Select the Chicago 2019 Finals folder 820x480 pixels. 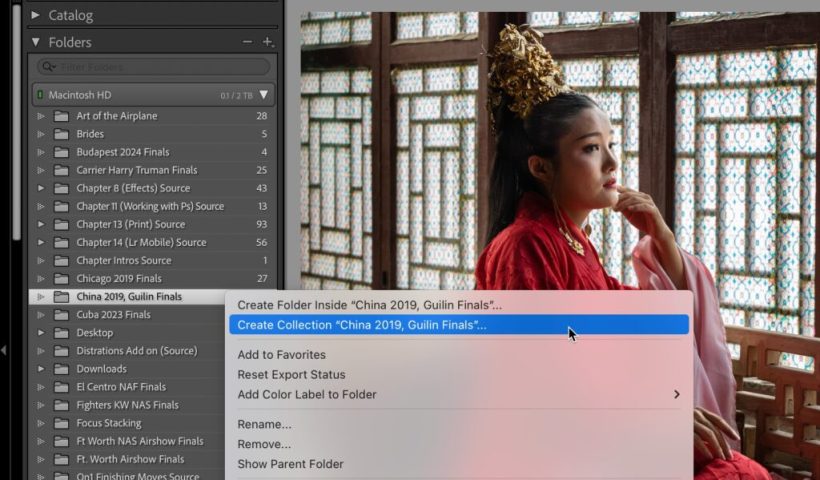pos(119,279)
